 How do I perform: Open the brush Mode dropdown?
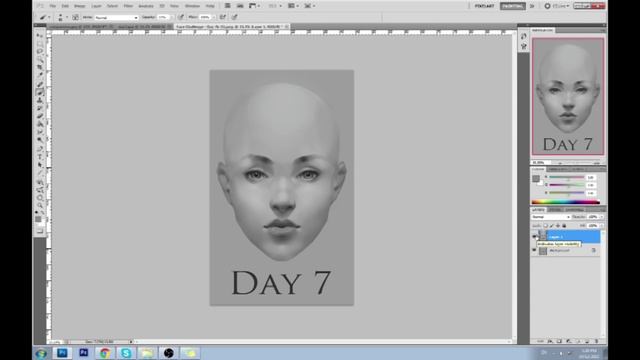pyautogui.click(x=116, y=18)
